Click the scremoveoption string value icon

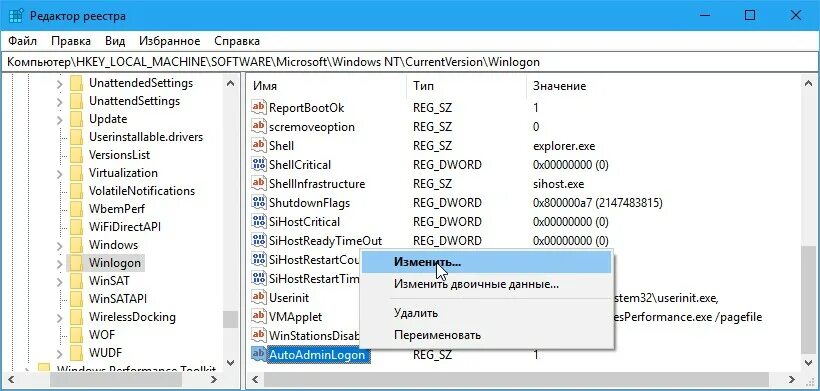tap(259, 126)
